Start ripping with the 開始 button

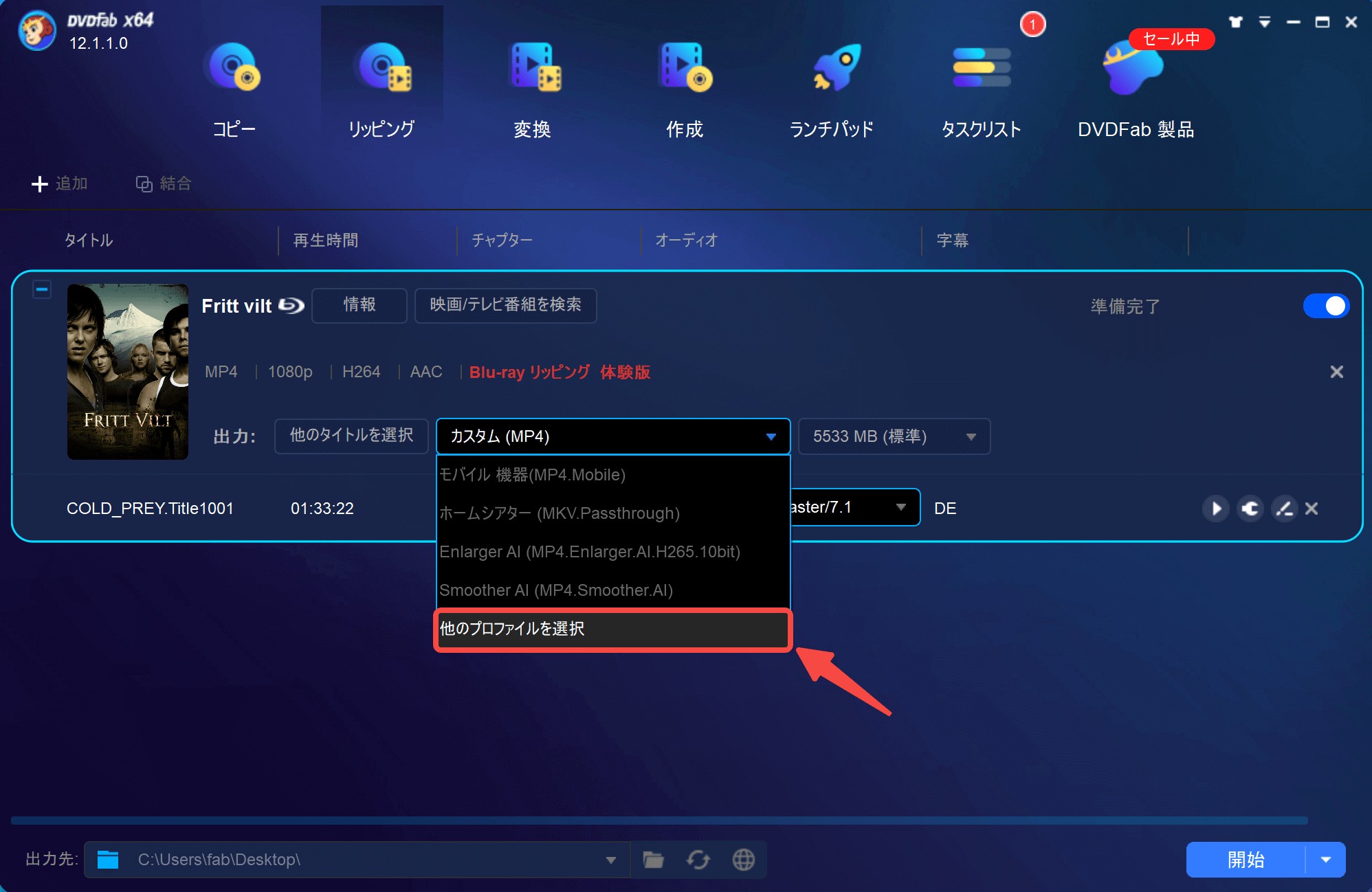tap(1246, 860)
